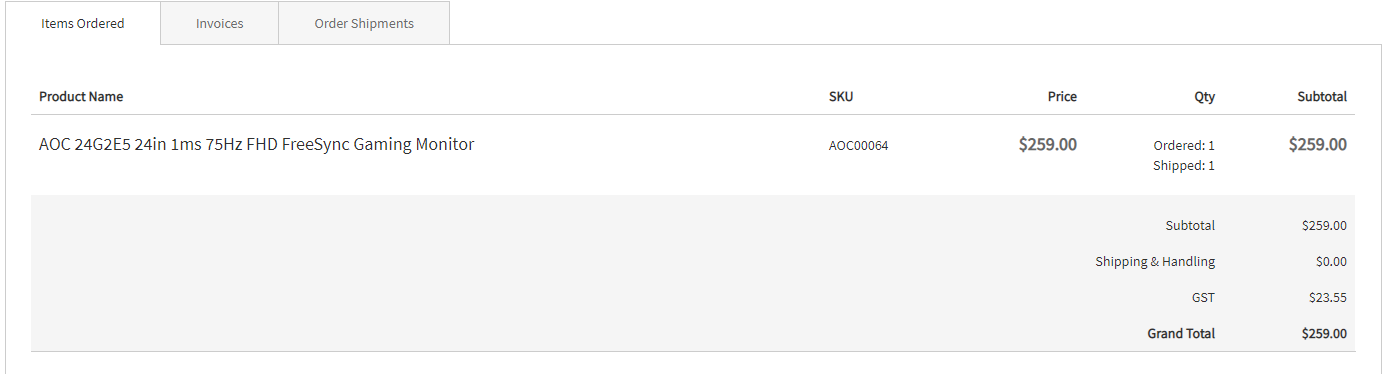Click the GST label
This screenshot has width=1399, height=374.
(1203, 298)
